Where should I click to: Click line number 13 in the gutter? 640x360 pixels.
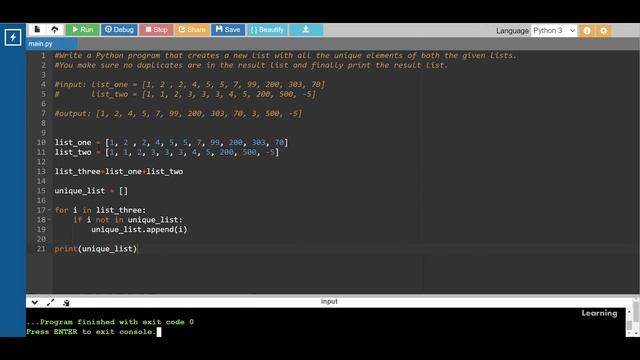pyautogui.click(x=41, y=171)
